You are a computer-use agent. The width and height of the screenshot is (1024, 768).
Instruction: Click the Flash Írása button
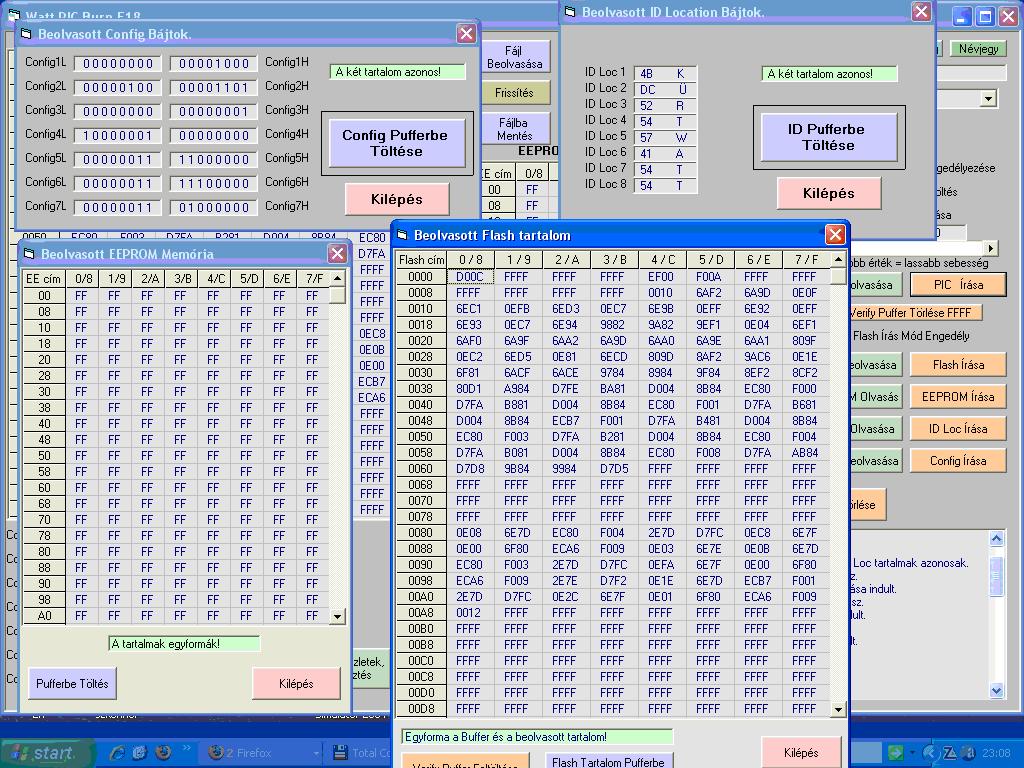[958, 365]
